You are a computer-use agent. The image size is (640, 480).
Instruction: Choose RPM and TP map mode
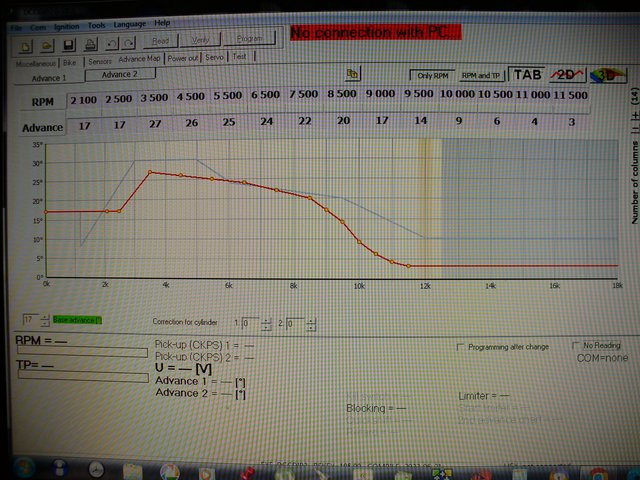click(480, 76)
